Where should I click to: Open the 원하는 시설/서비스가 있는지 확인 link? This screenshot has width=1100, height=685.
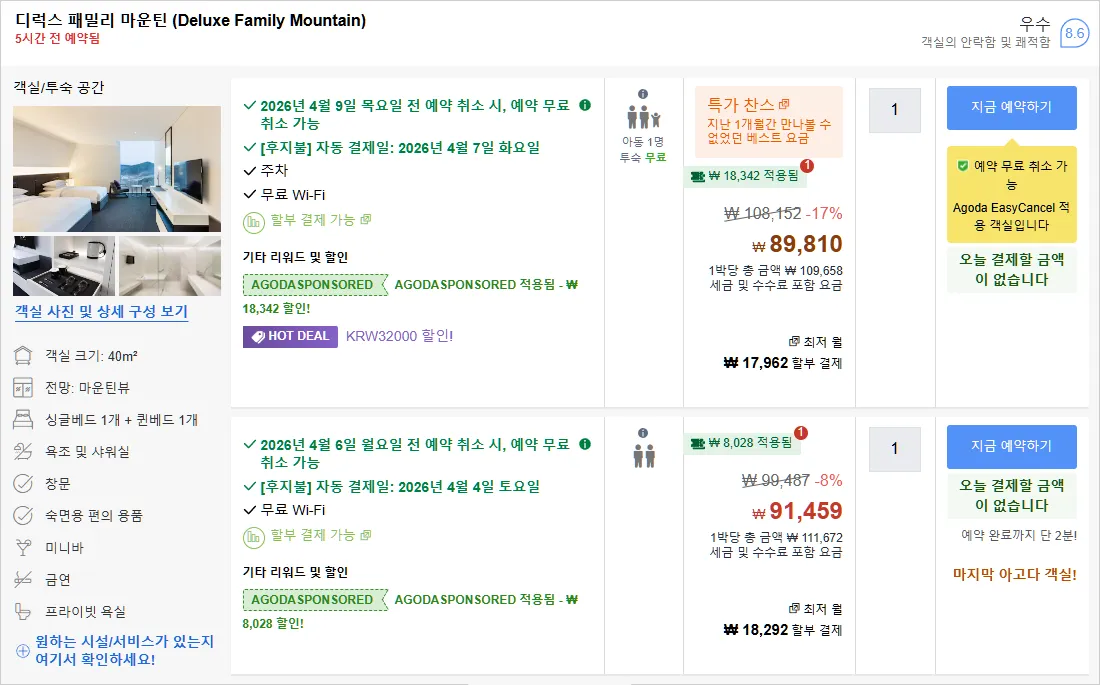(125, 651)
